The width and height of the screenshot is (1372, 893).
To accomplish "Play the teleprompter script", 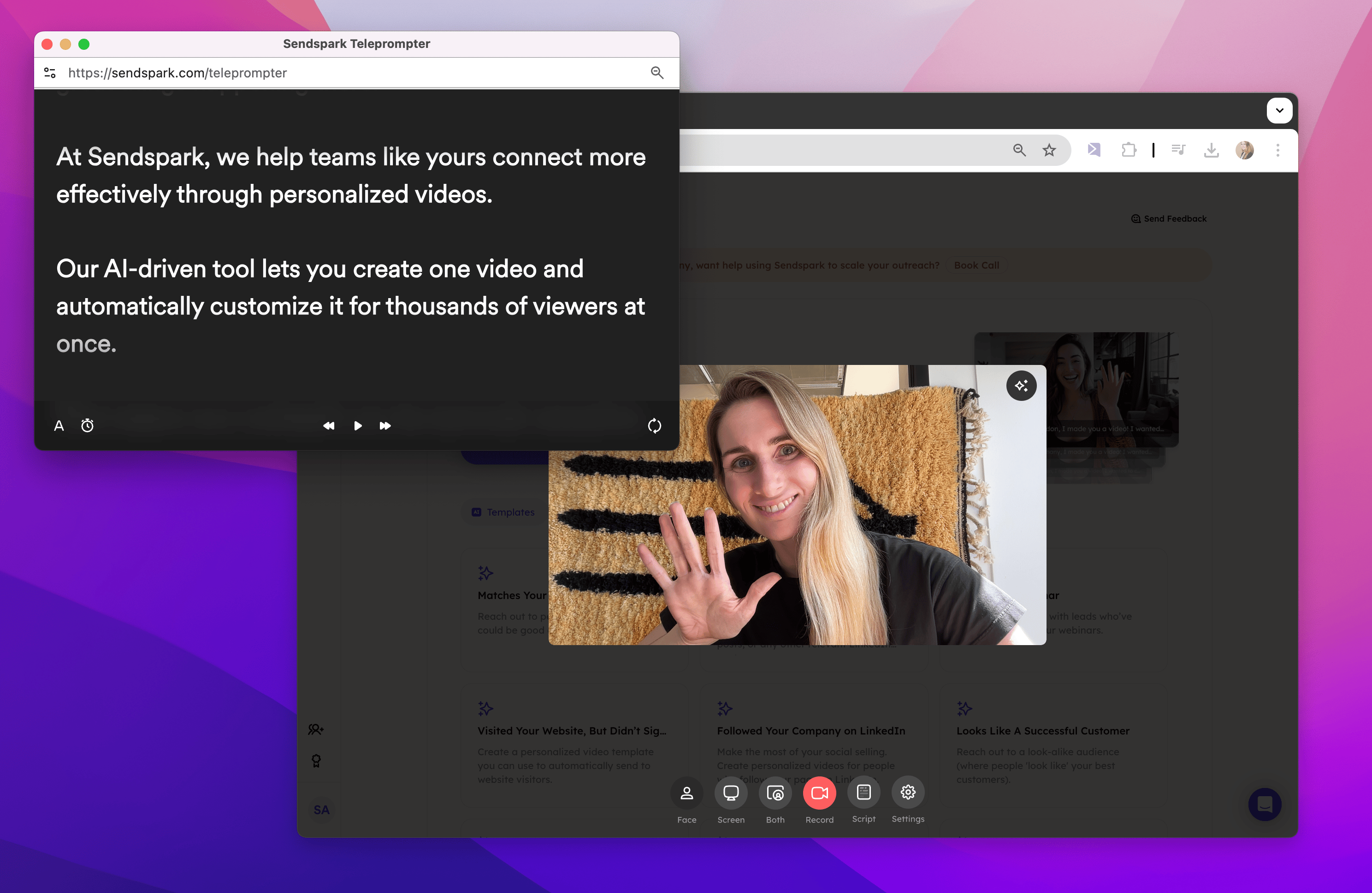I will click(x=357, y=426).
